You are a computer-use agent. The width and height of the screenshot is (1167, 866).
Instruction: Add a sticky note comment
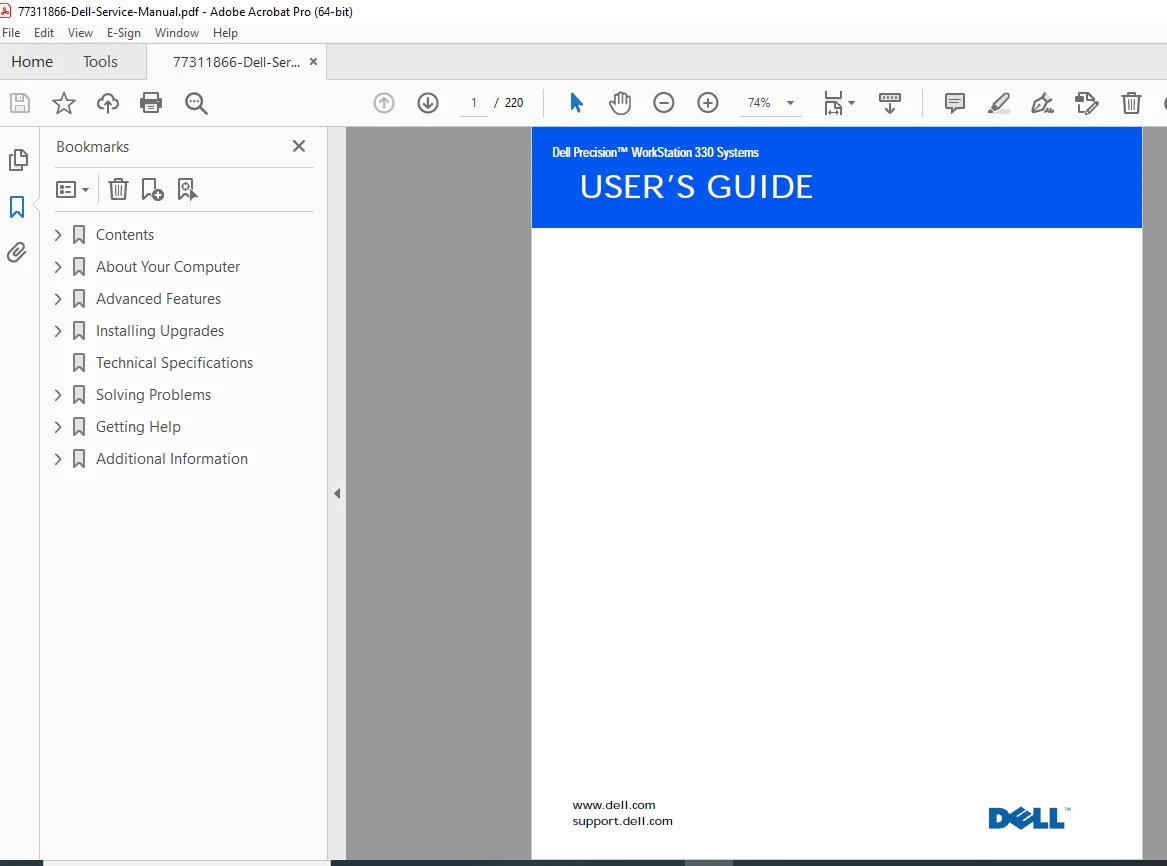[x=955, y=103]
